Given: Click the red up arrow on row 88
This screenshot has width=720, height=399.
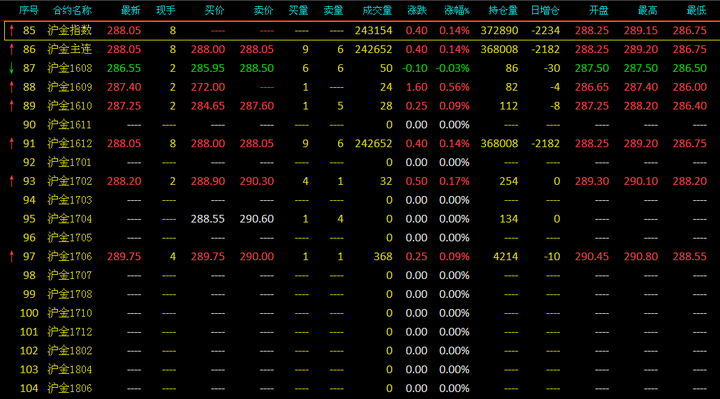Looking at the screenshot, I should 12,87.
